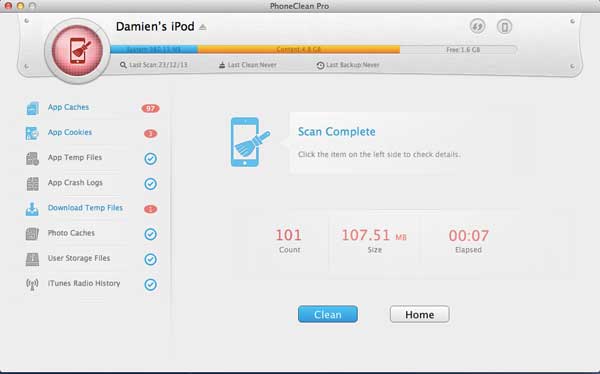Toggle the checkmark for Photo Caches
600x374 pixels.
pos(150,234)
